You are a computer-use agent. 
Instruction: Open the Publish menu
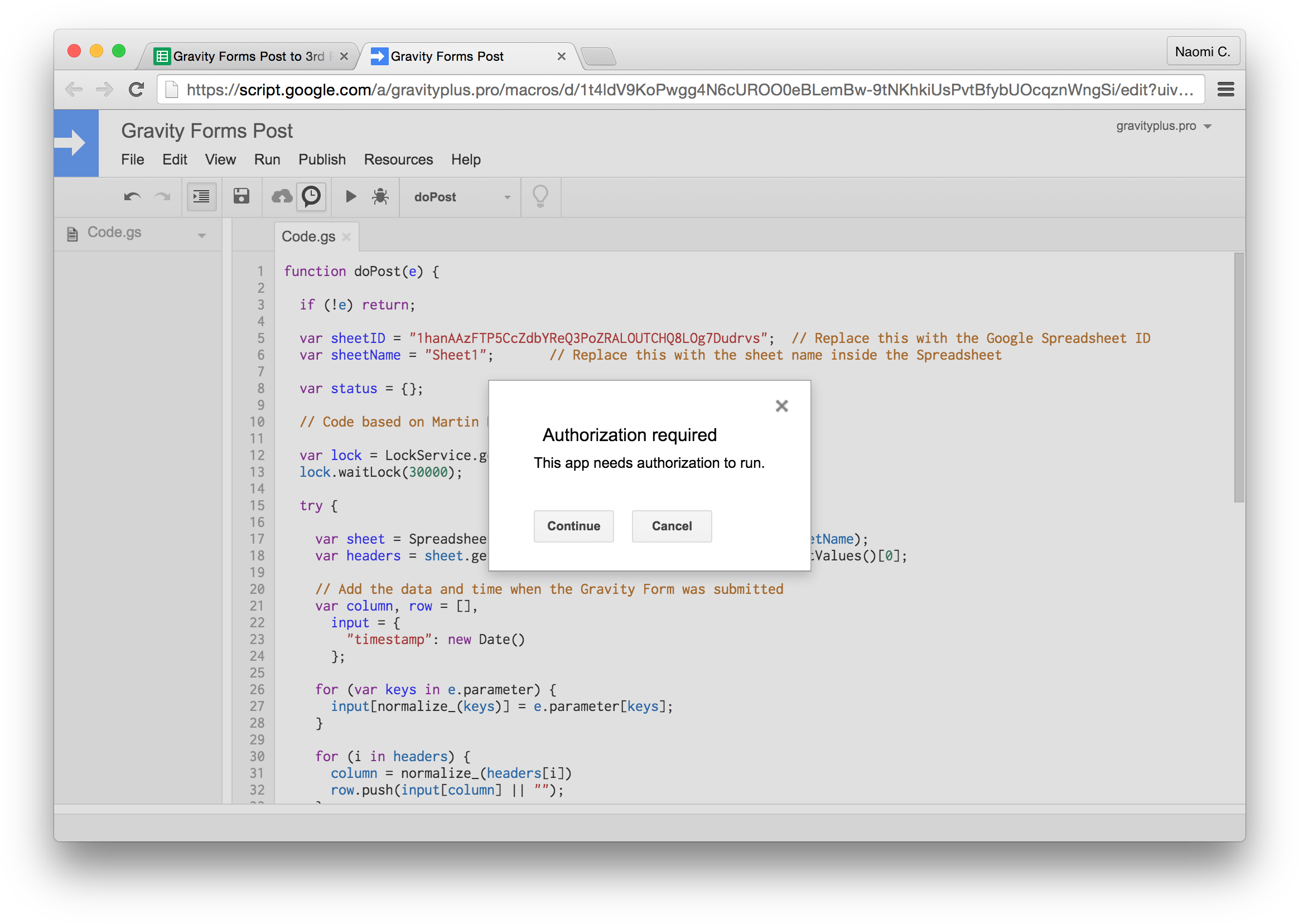click(x=322, y=159)
